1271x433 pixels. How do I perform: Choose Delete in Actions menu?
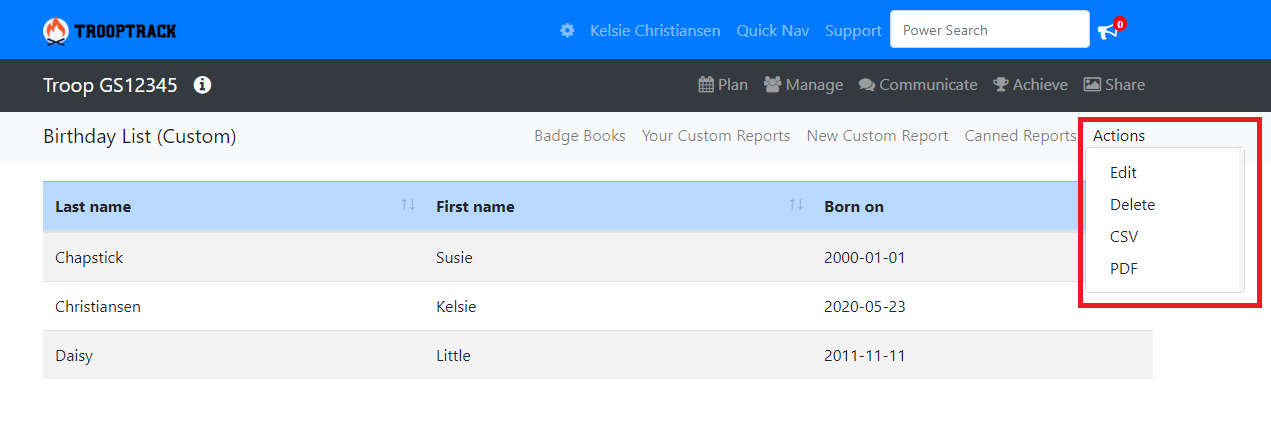coord(1132,204)
